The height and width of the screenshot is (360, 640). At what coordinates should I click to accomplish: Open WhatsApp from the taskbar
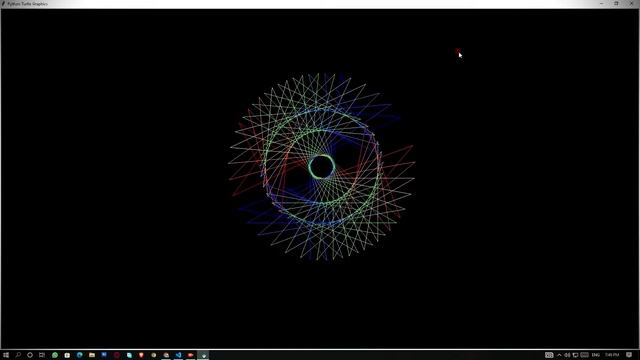pyautogui.click(x=55, y=355)
